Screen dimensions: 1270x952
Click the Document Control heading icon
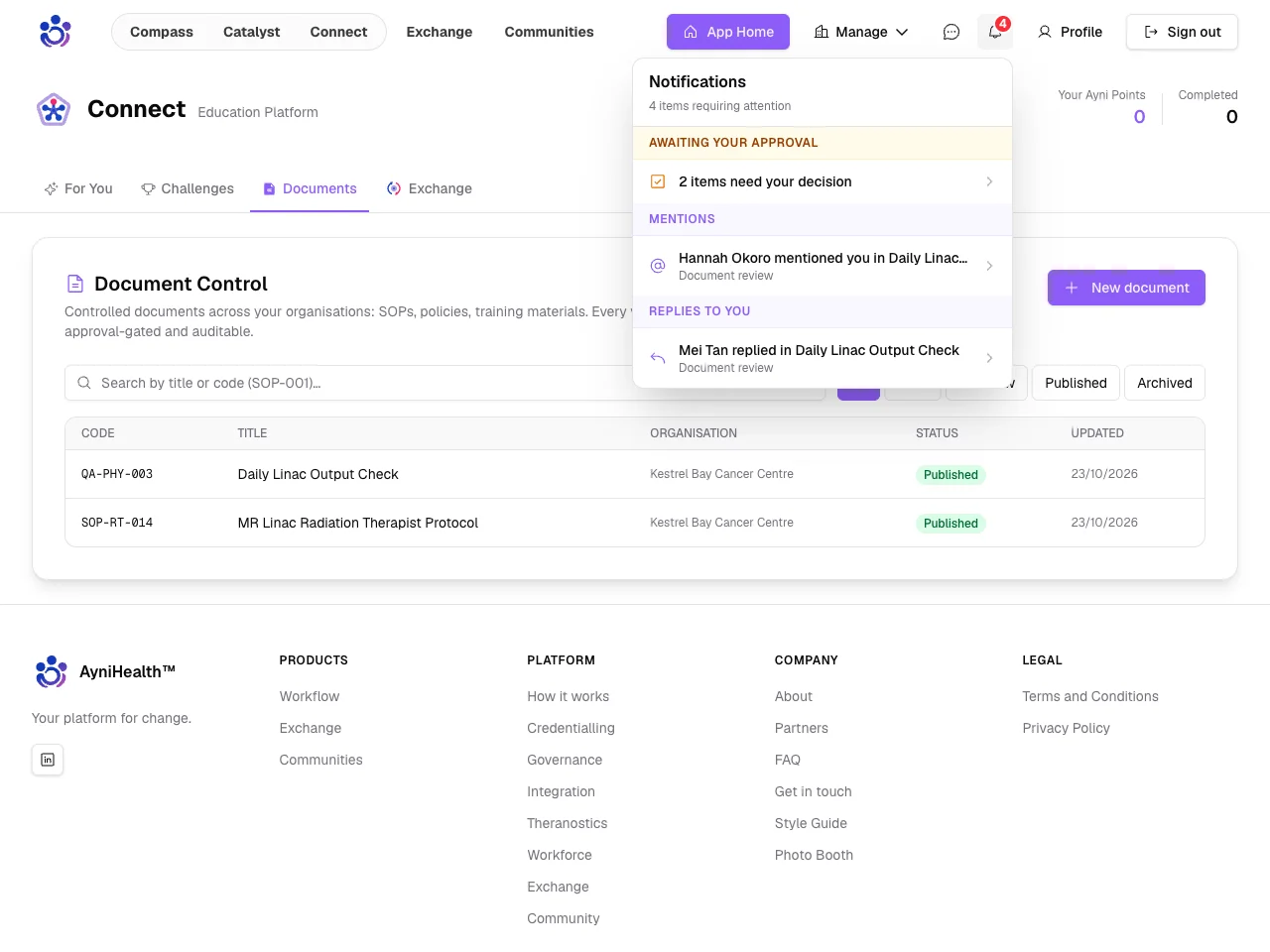click(75, 284)
